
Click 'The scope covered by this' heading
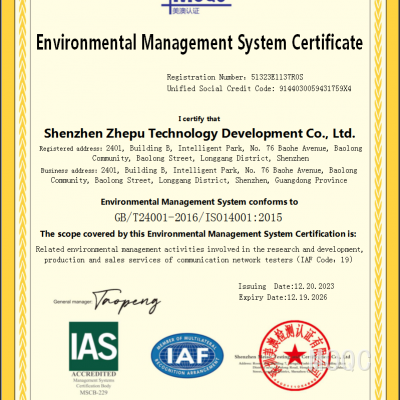[198, 234]
